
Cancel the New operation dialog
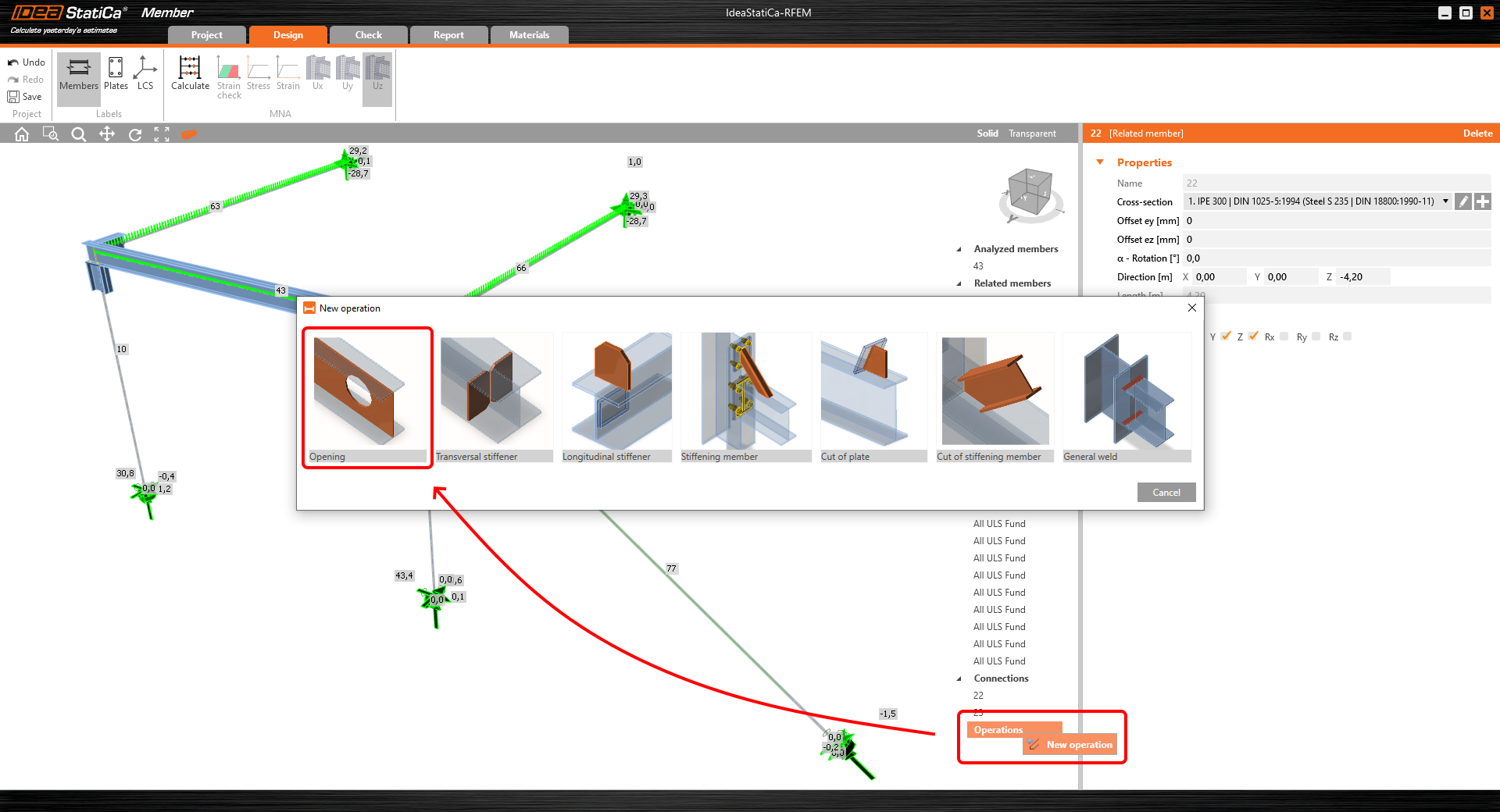1166,493
